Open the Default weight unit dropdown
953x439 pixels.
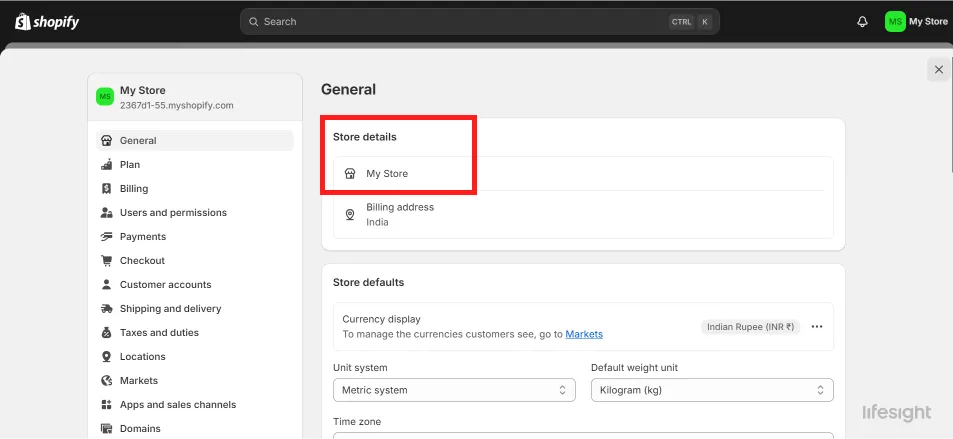coord(712,390)
